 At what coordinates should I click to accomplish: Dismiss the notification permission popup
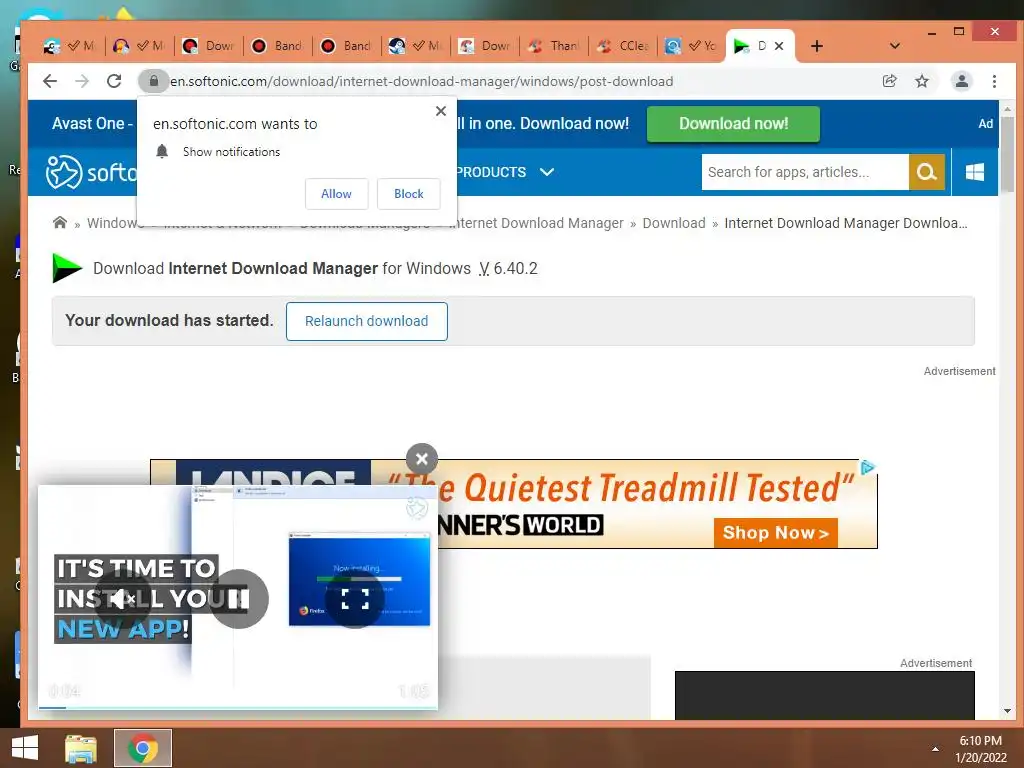[x=441, y=111]
